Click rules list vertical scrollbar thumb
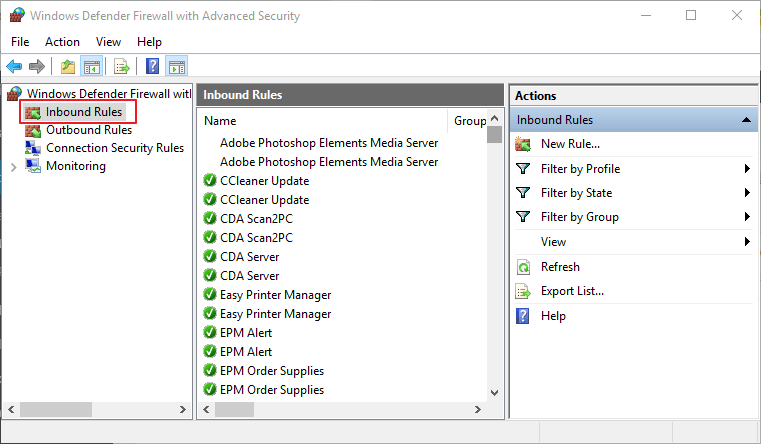The height and width of the screenshot is (444, 761). [495, 134]
